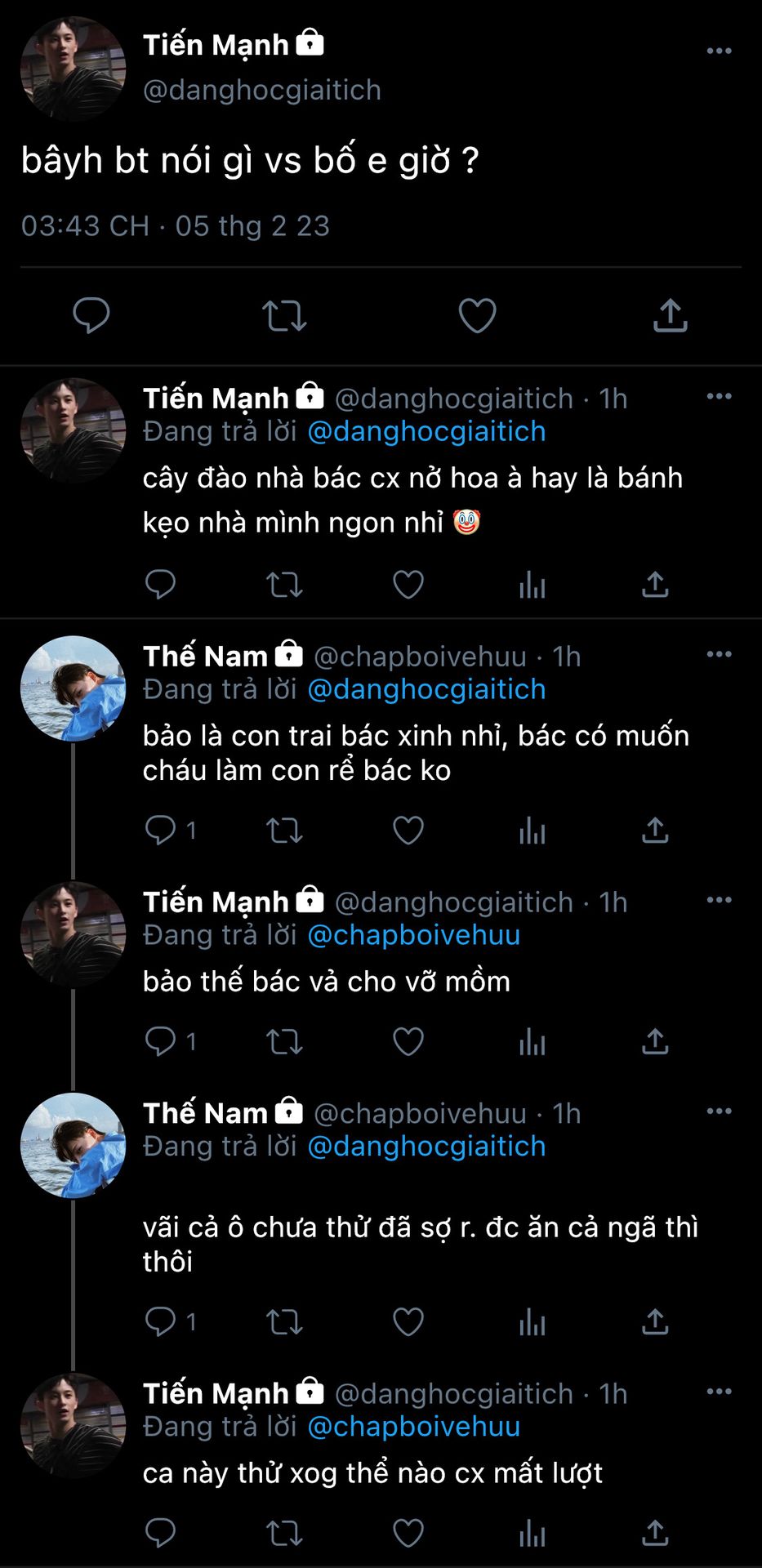Viewport: 762px width, 1568px height.
Task: Open @danghocgiaitich mention in 'cây đào' reply
Action: (x=426, y=431)
